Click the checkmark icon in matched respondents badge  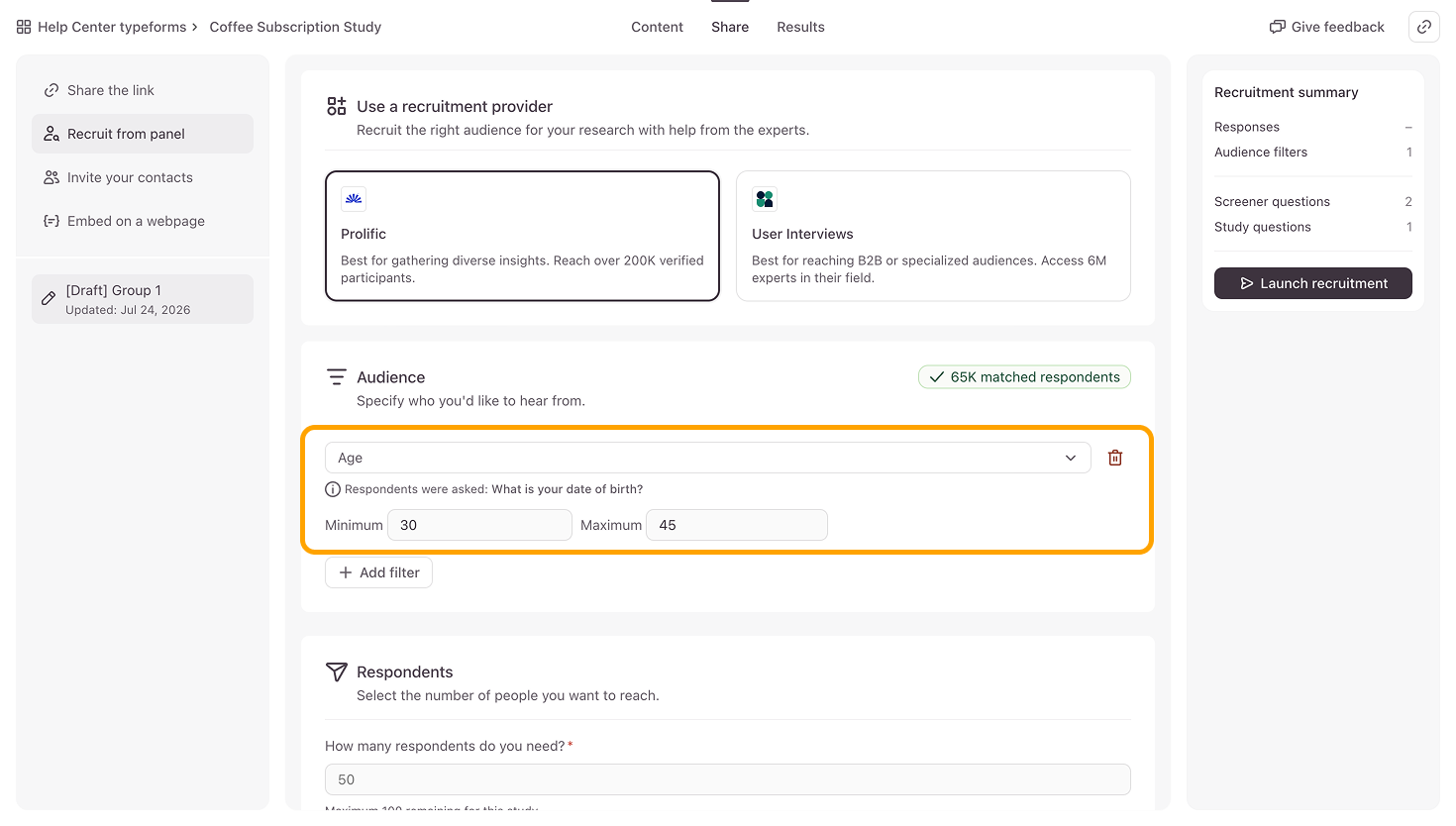pos(937,377)
